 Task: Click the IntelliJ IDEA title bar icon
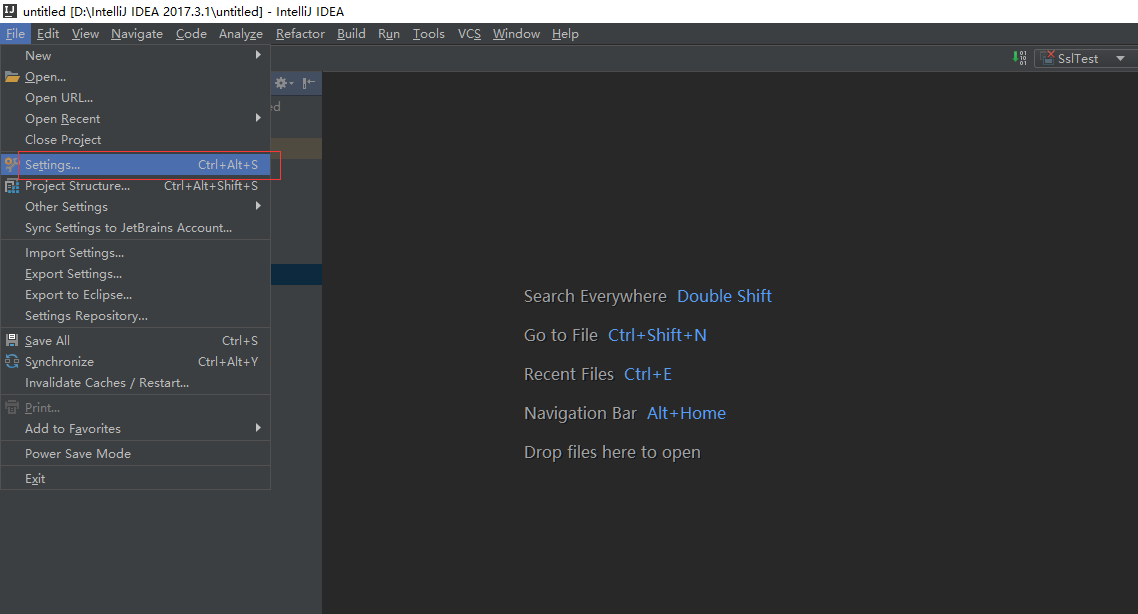coord(9,11)
